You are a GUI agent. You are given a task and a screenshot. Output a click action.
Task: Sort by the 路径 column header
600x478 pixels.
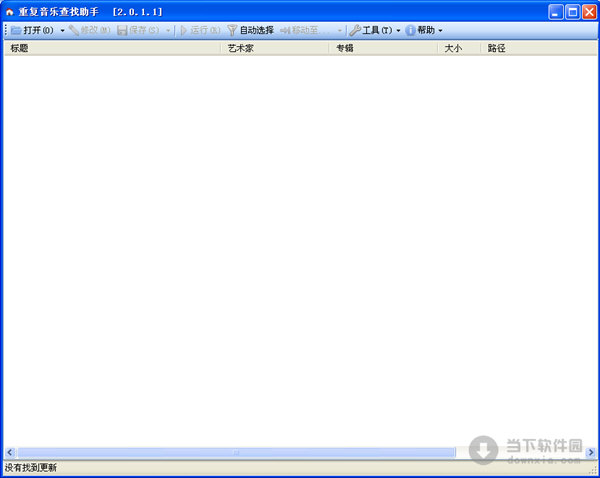(539, 48)
